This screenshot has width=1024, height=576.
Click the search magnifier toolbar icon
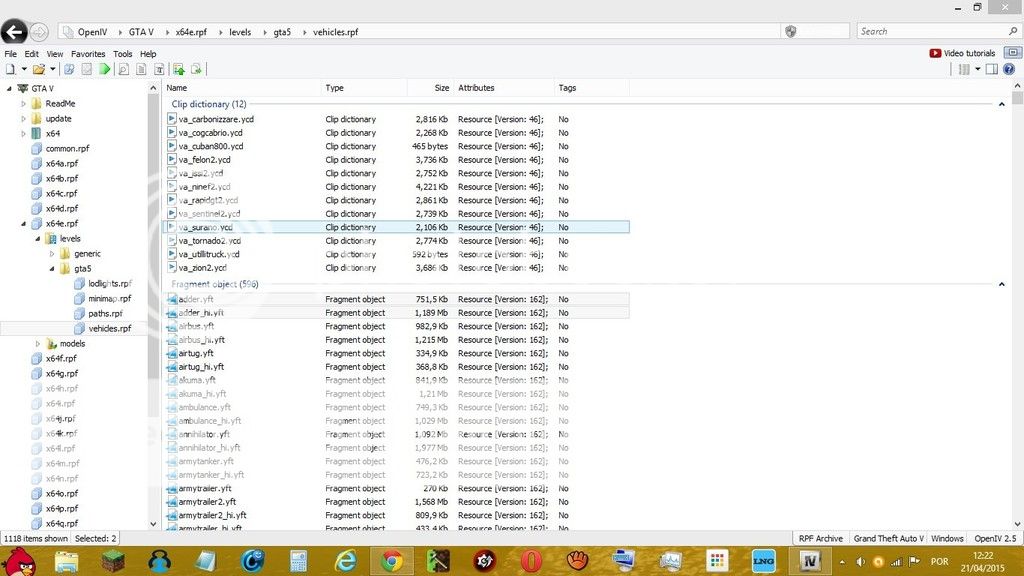[x=123, y=69]
